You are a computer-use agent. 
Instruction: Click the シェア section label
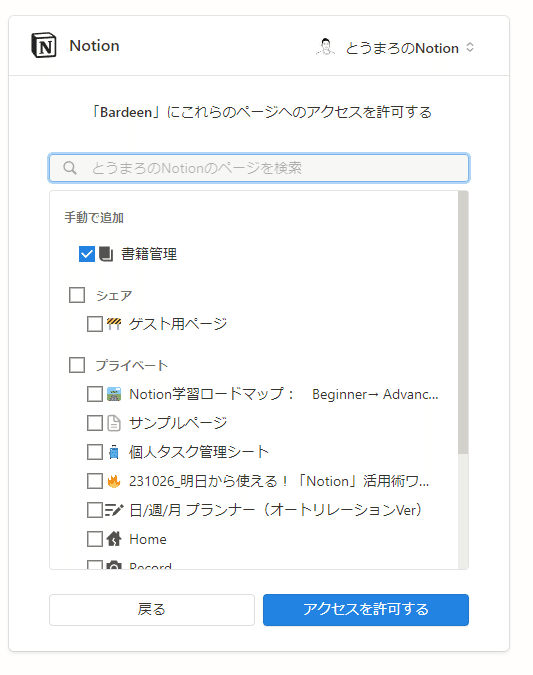pos(114,295)
